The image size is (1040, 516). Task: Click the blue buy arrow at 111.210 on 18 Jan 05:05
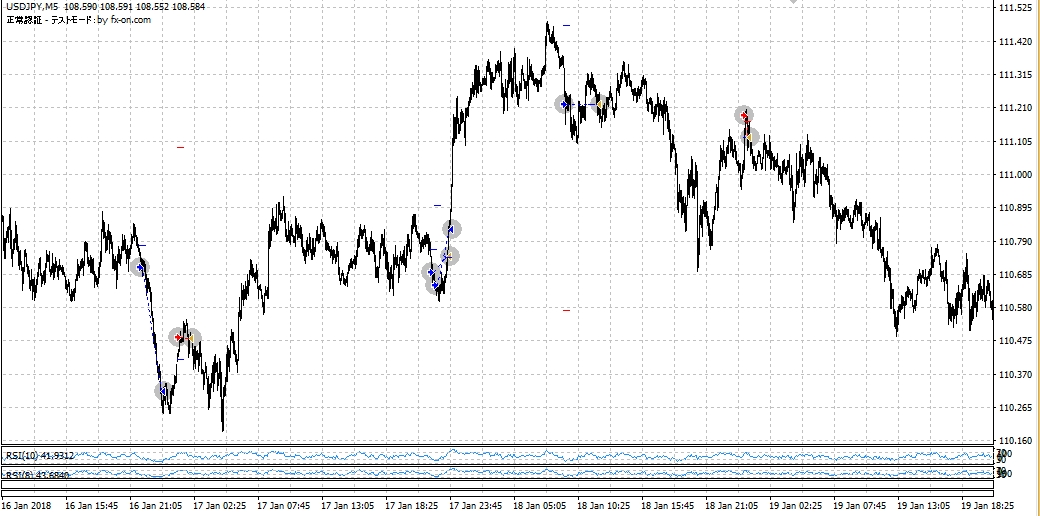coord(564,104)
